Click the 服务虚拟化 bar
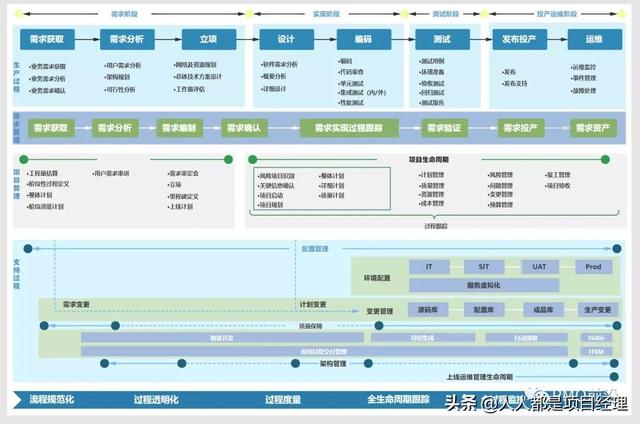The image size is (640, 424). pyautogui.click(x=484, y=285)
